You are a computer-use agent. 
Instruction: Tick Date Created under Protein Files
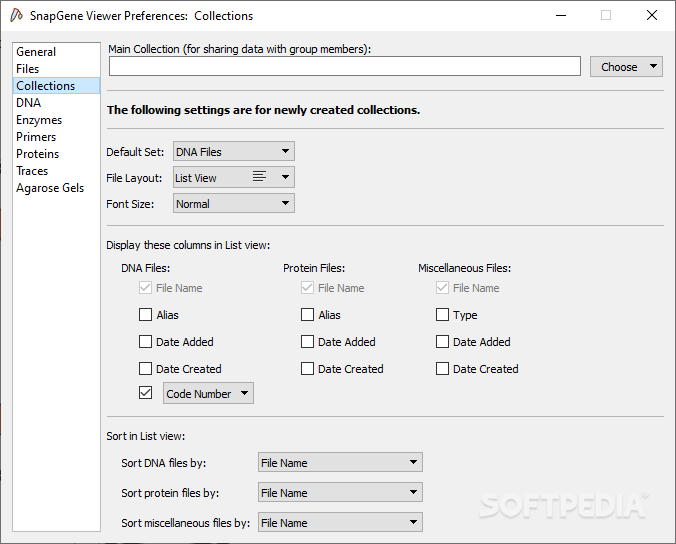[x=307, y=369]
